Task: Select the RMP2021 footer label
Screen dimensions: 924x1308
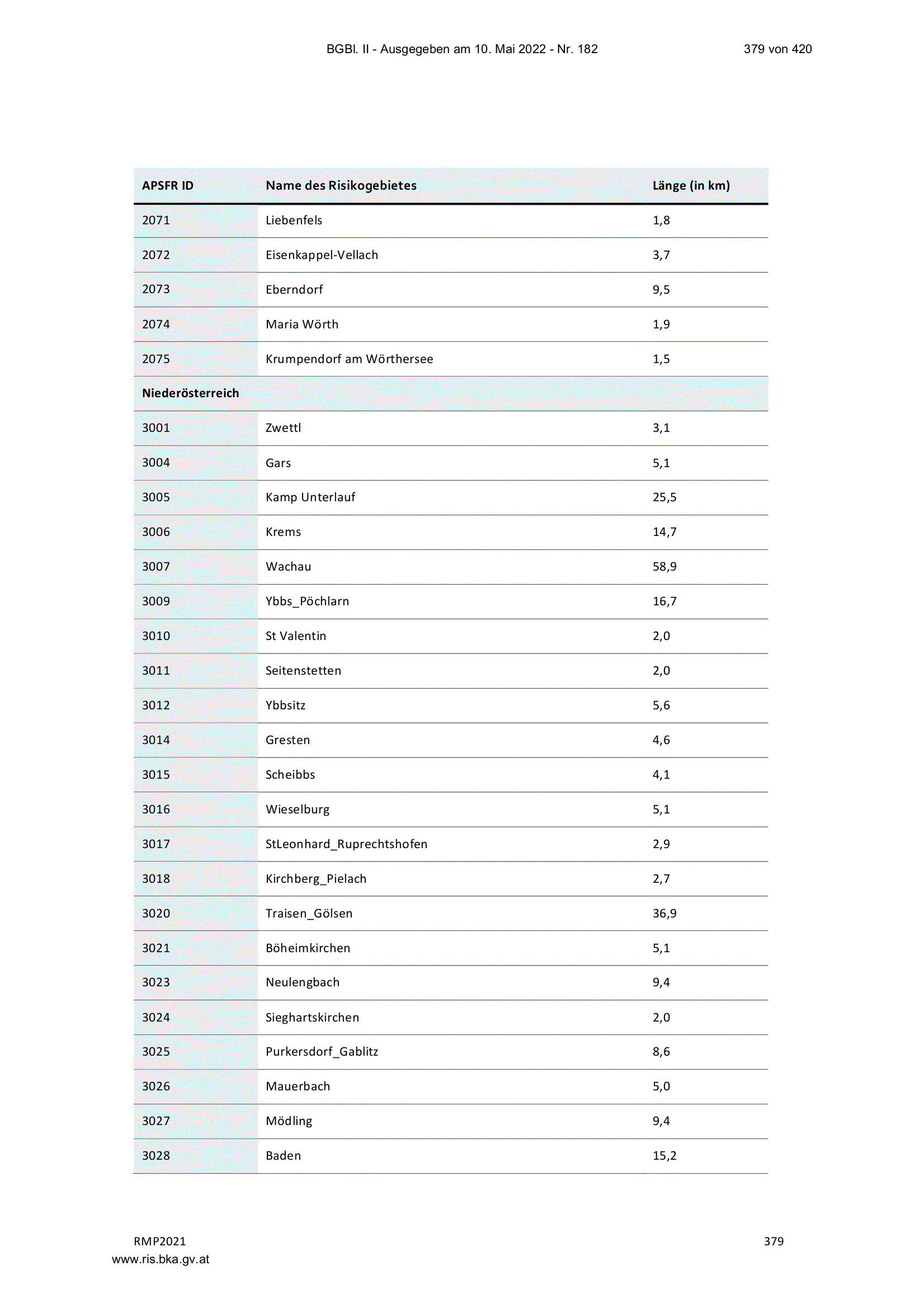Action: 159,1241
